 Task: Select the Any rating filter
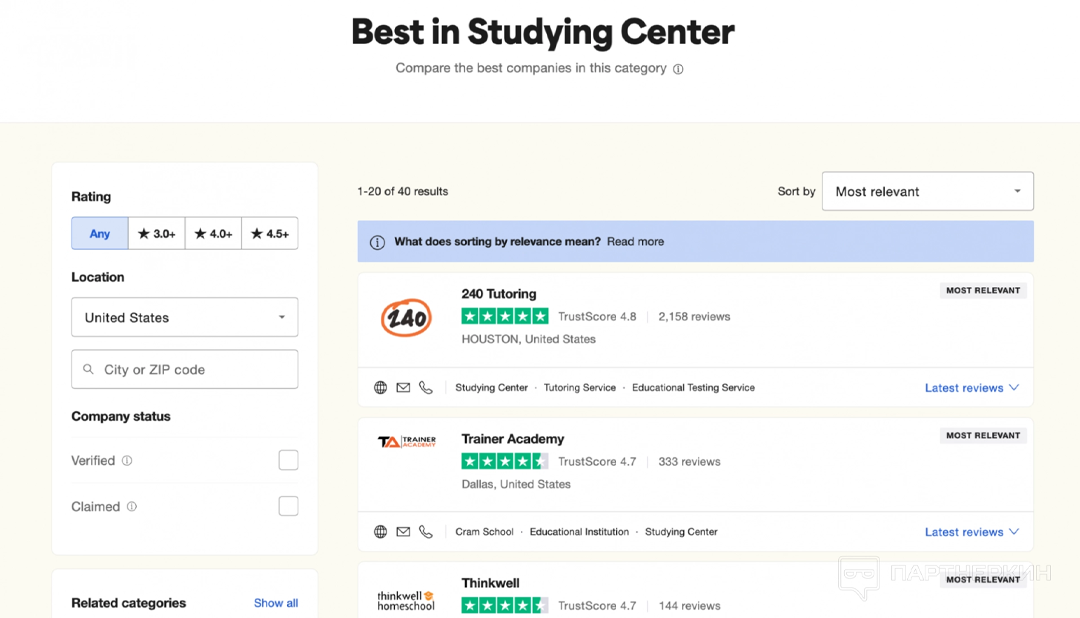[100, 233]
